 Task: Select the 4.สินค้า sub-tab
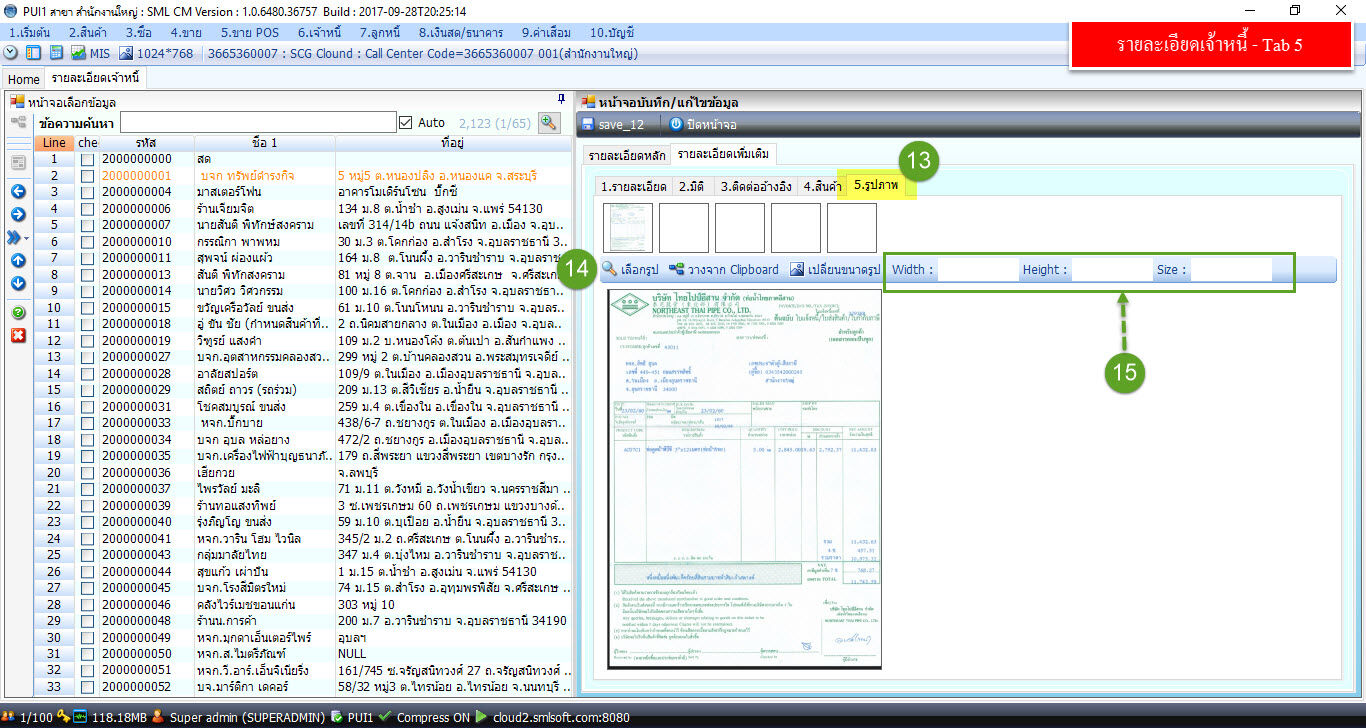(822, 186)
